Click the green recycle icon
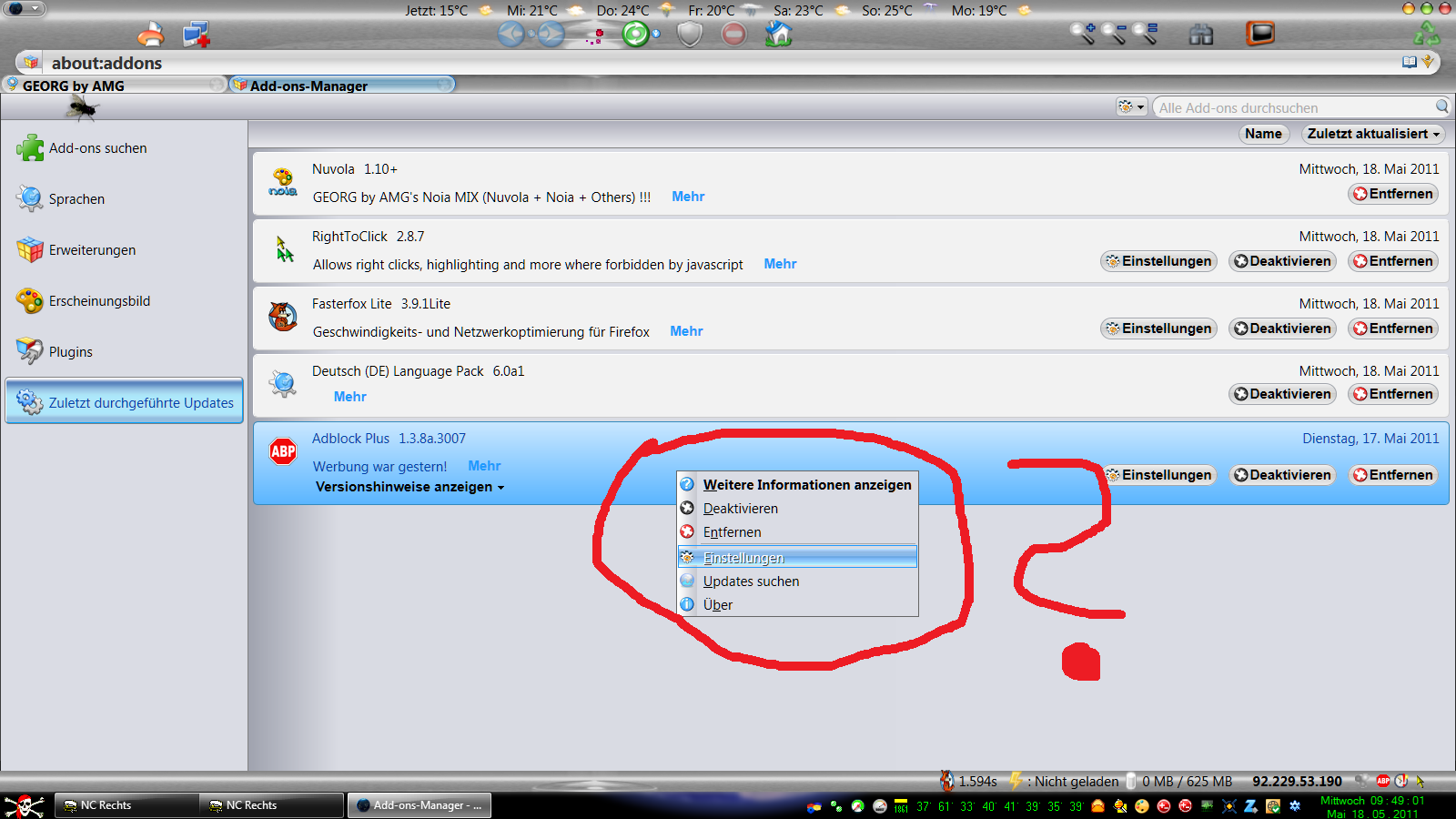 tap(1426, 35)
